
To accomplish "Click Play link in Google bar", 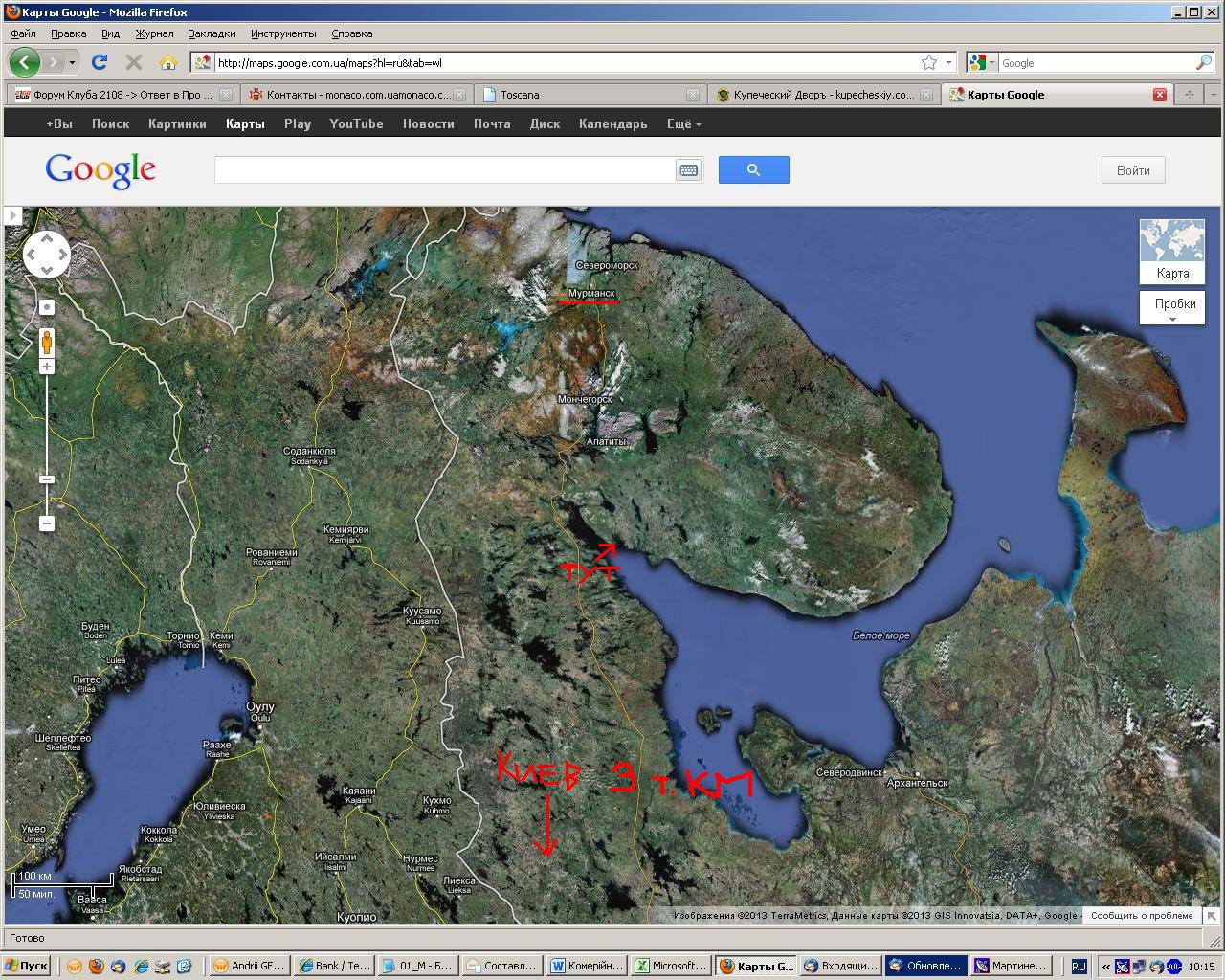I will pos(297,123).
